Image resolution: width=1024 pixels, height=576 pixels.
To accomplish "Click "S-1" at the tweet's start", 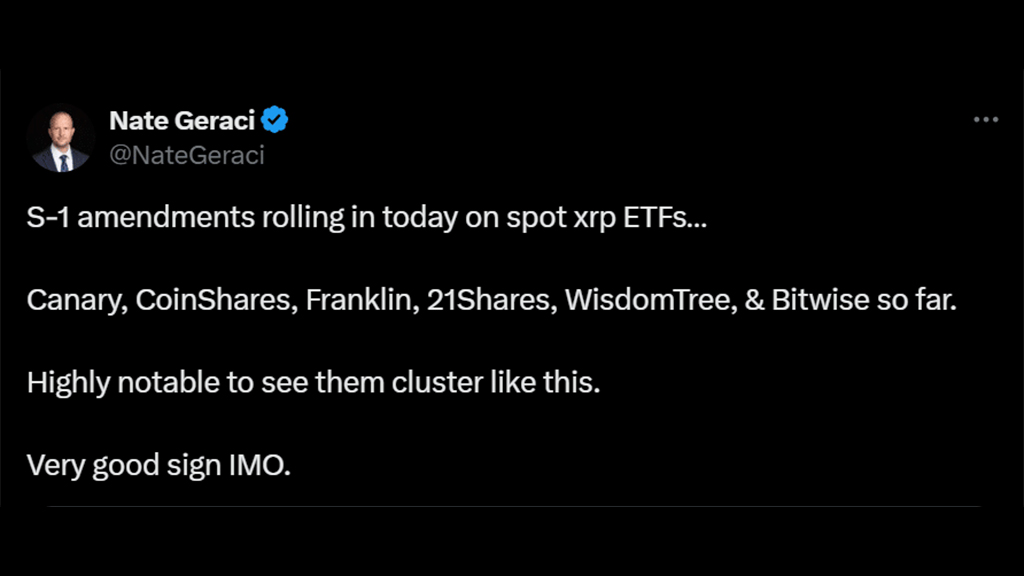I will tap(48, 217).
